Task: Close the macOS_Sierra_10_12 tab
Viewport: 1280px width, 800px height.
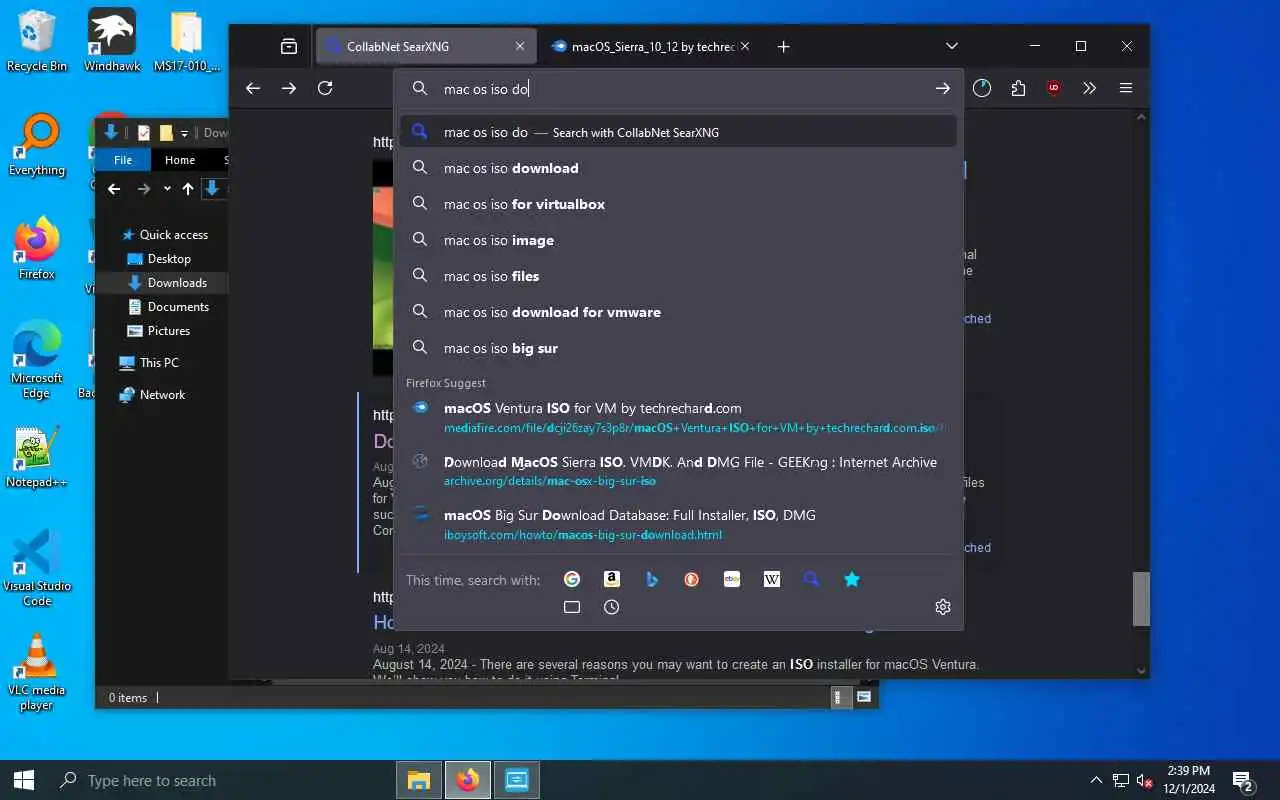Action: 745,46
